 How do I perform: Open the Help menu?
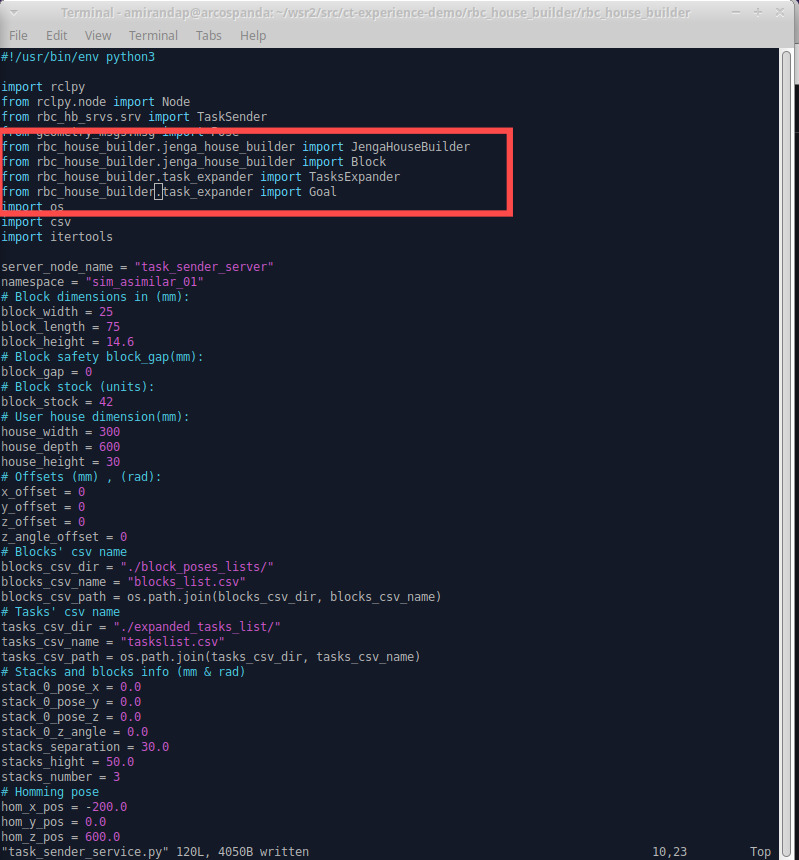pos(253,35)
